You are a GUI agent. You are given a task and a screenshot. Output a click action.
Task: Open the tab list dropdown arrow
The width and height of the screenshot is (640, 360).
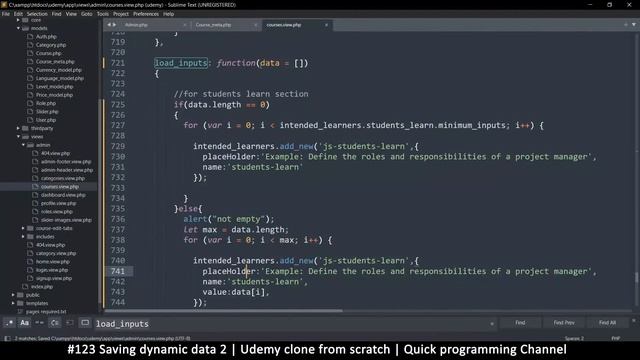634,25
